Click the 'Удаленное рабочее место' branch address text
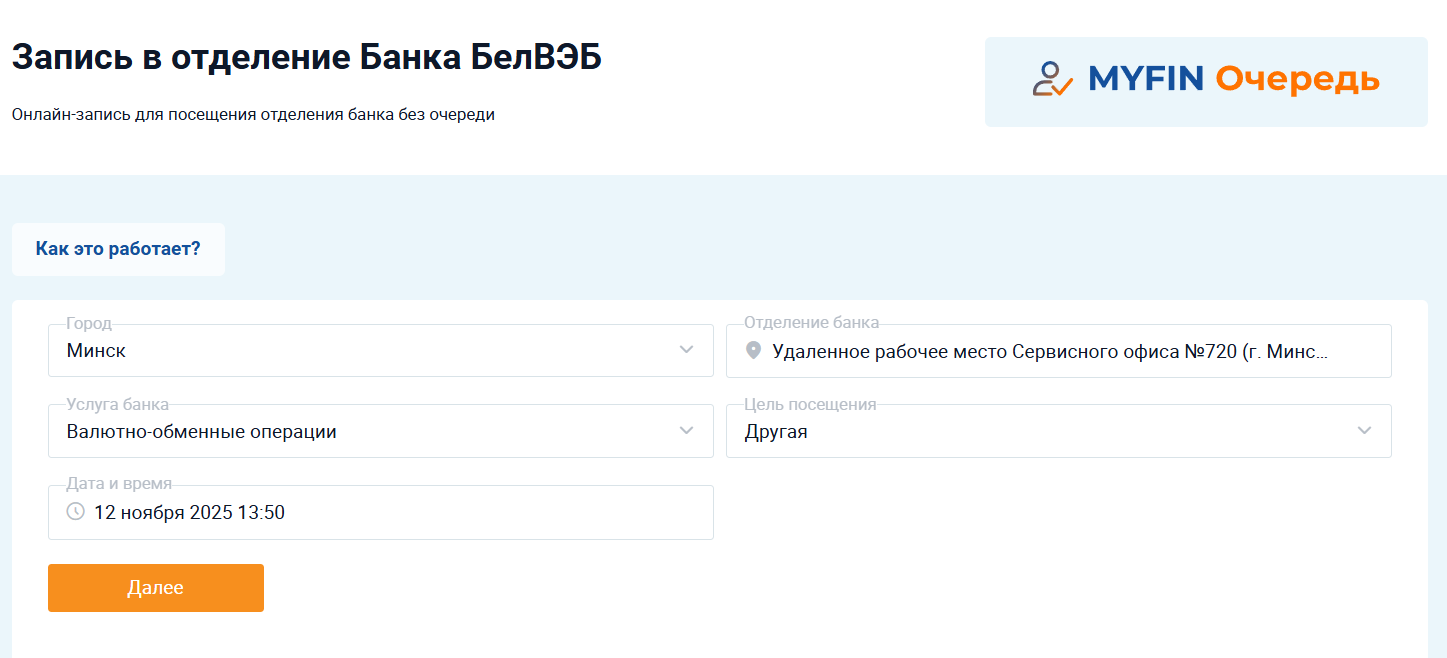Image resolution: width=1447 pixels, height=658 pixels. pyautogui.click(x=1050, y=352)
